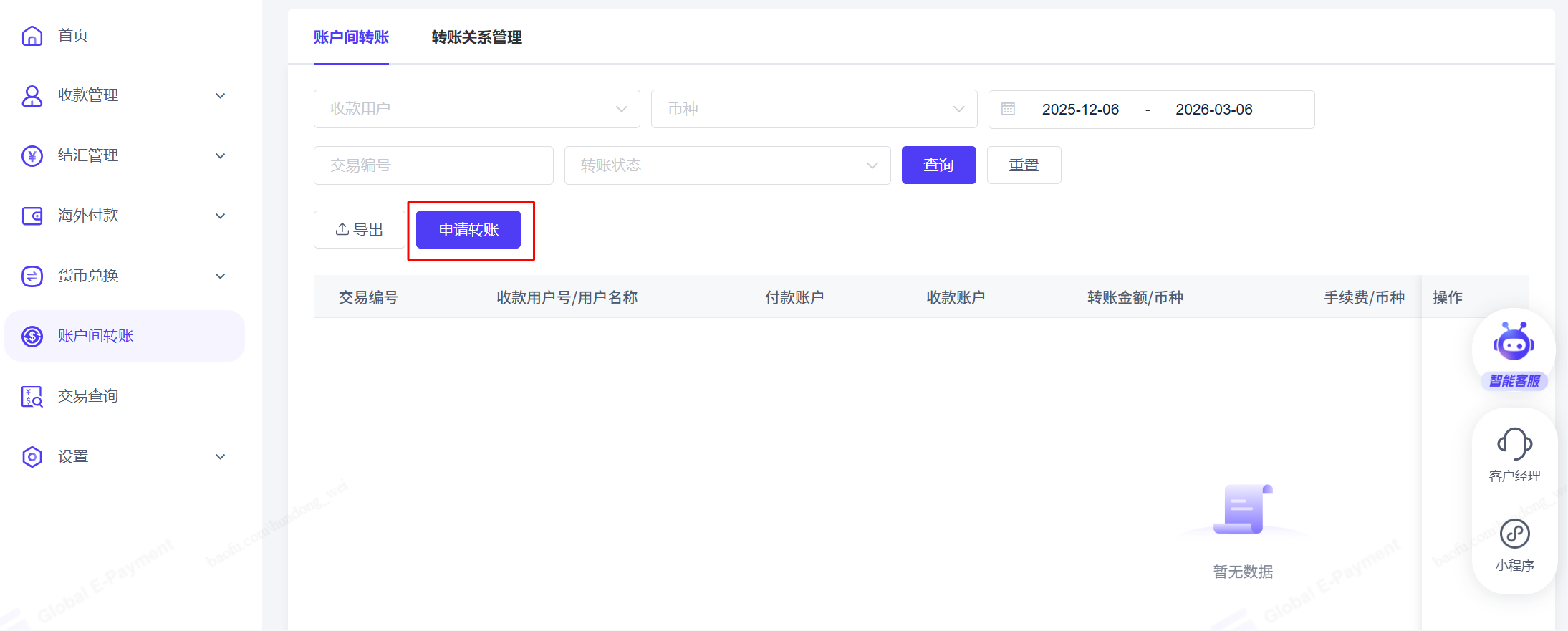Focus the 交易编号 input field
This screenshot has height=631, width=1568.
point(433,165)
